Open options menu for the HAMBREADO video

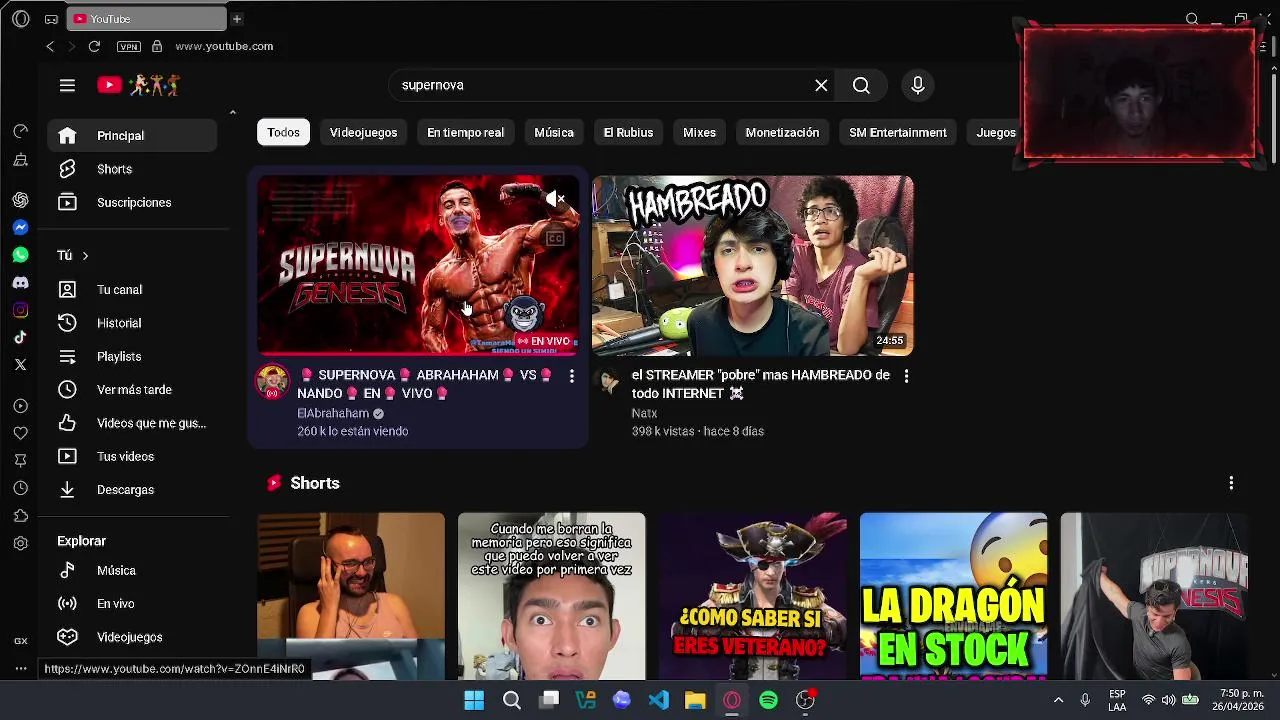(906, 376)
